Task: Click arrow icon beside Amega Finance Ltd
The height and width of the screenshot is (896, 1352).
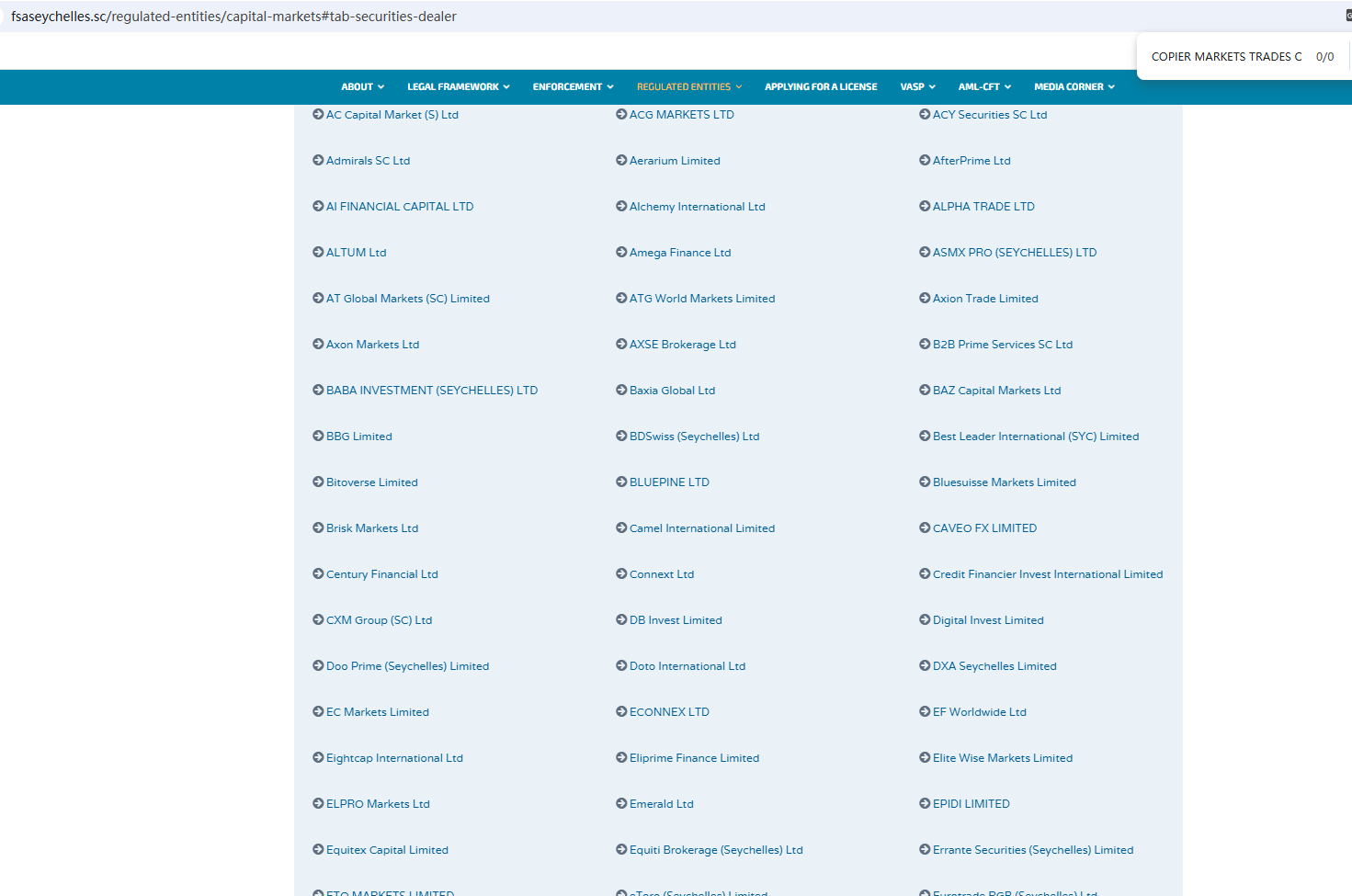Action: (x=621, y=253)
